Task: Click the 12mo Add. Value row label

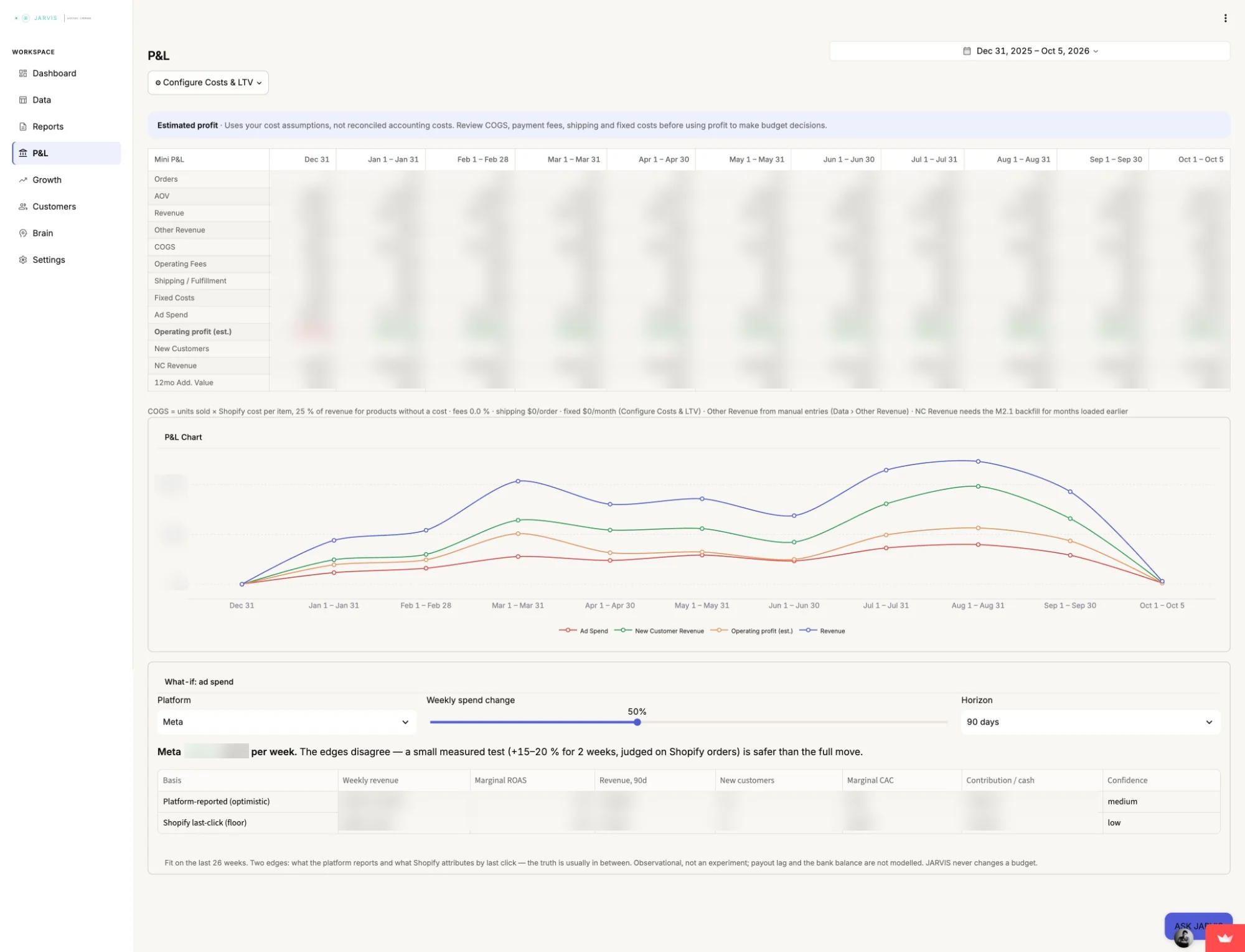Action: pyautogui.click(x=184, y=383)
